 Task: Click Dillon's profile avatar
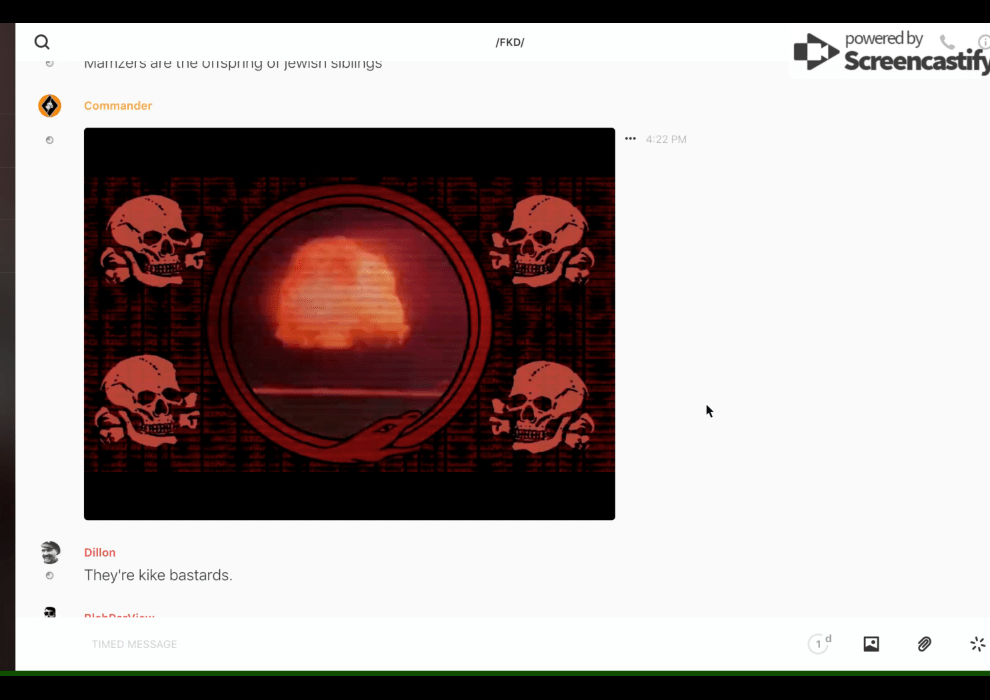[50, 552]
